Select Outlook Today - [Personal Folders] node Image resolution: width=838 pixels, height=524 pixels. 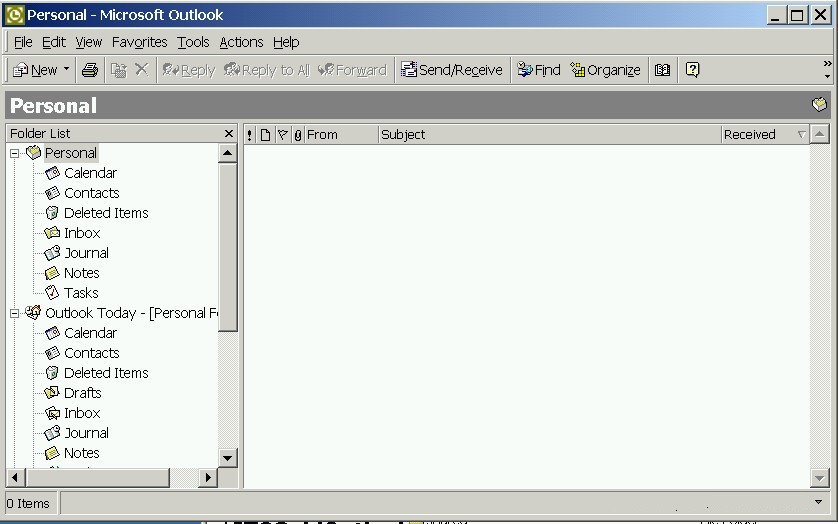pos(131,313)
